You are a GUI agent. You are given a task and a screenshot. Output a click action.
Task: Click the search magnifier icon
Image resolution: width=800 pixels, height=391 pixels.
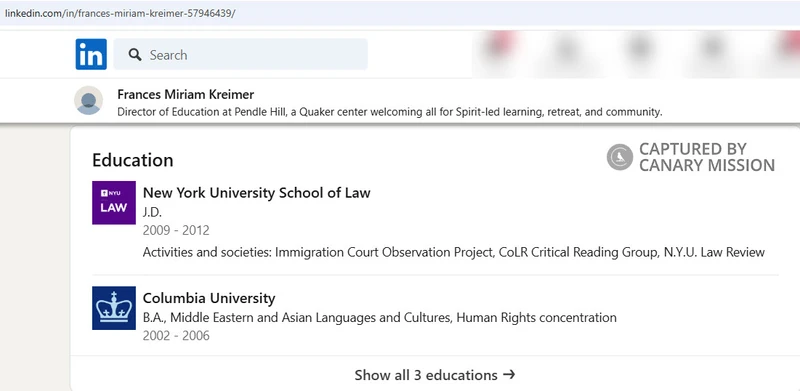click(x=135, y=55)
